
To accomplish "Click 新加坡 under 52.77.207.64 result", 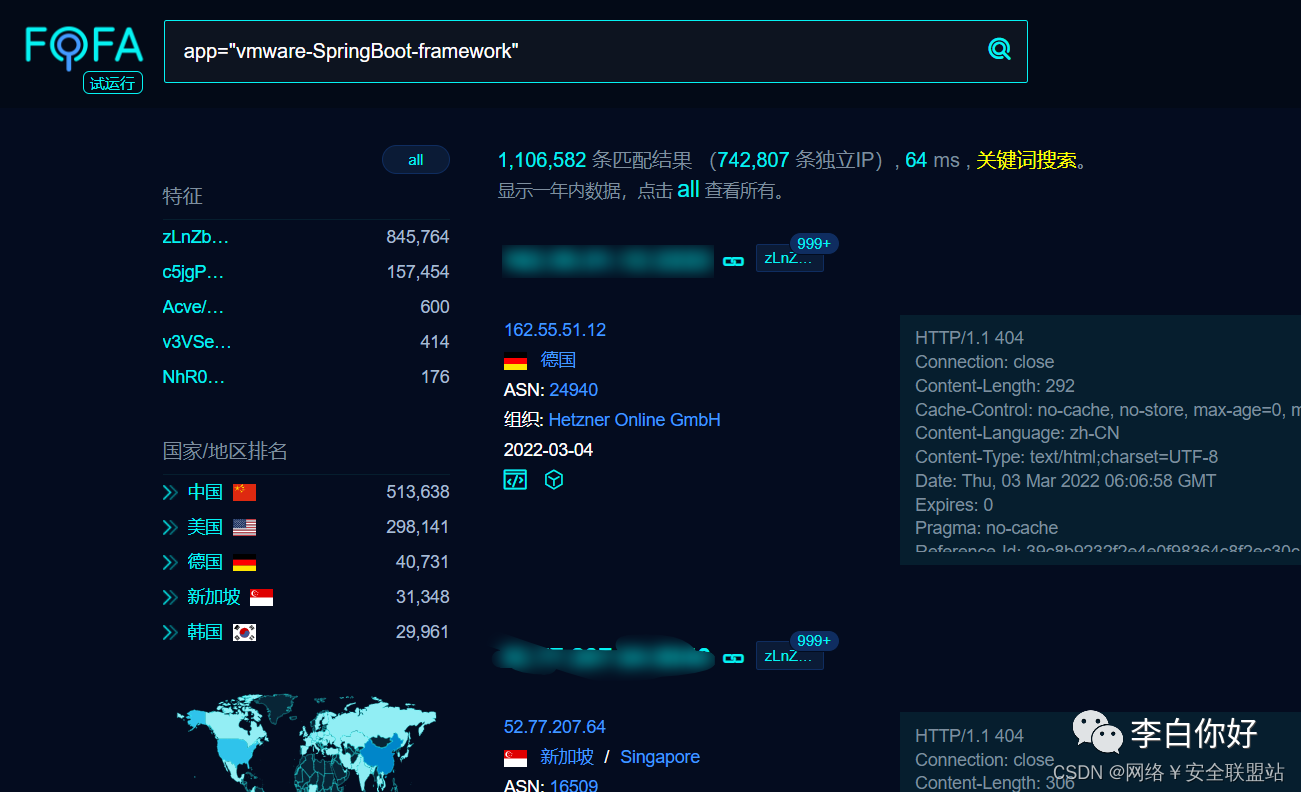I will (567, 757).
